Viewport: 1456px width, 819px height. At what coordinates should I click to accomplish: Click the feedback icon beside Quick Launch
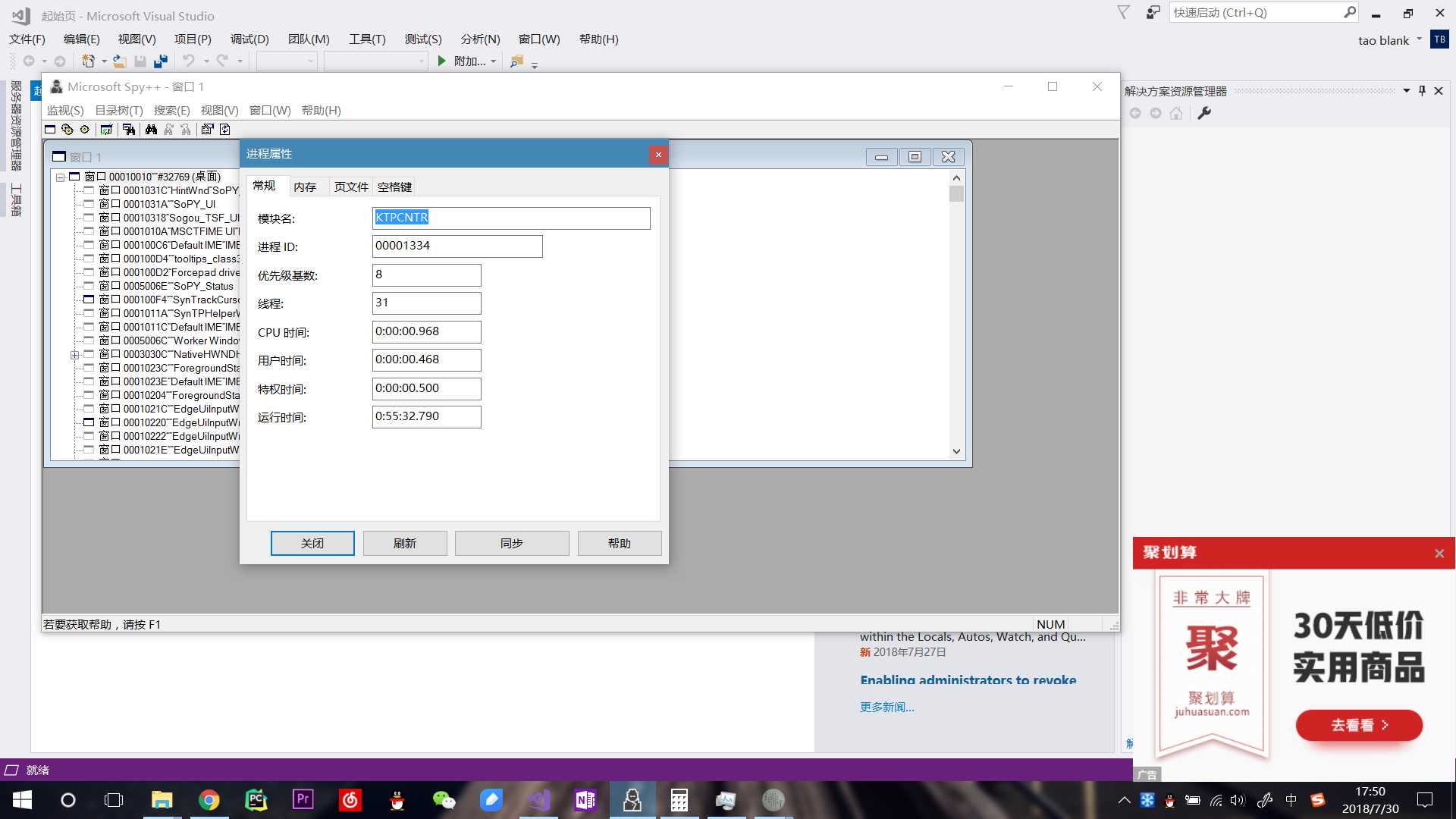point(1153,13)
